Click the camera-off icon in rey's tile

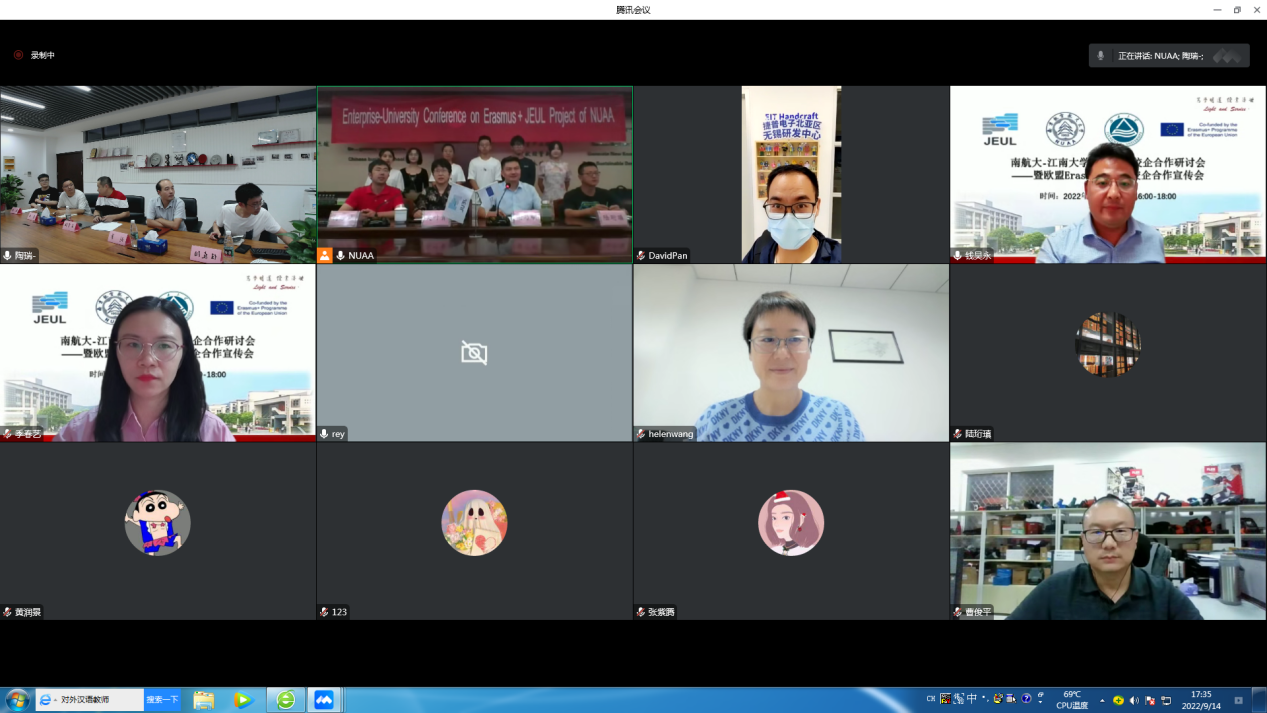point(474,352)
